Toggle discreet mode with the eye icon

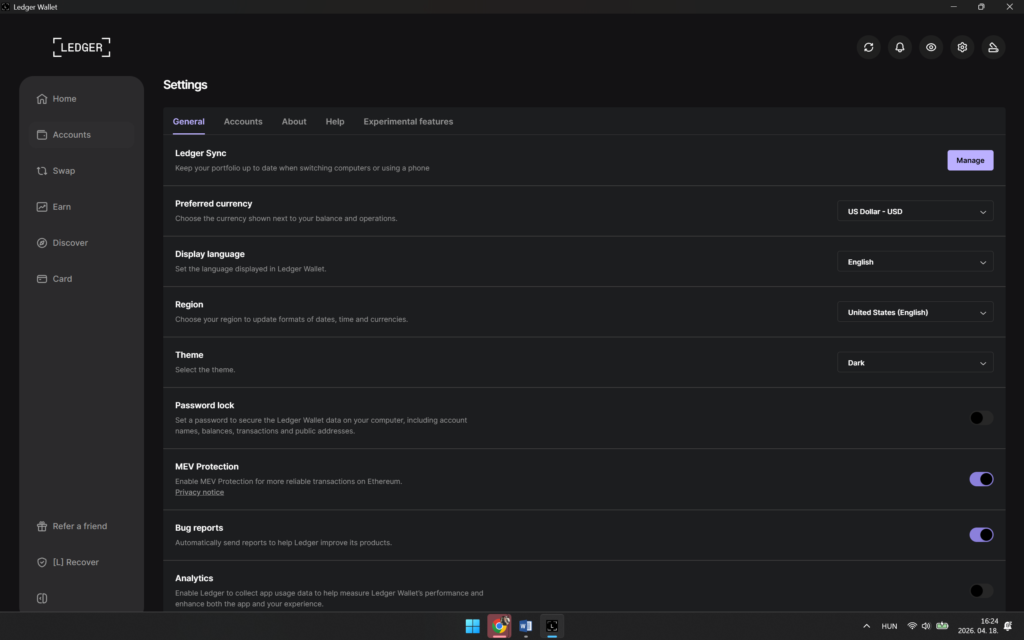pyautogui.click(x=931, y=47)
